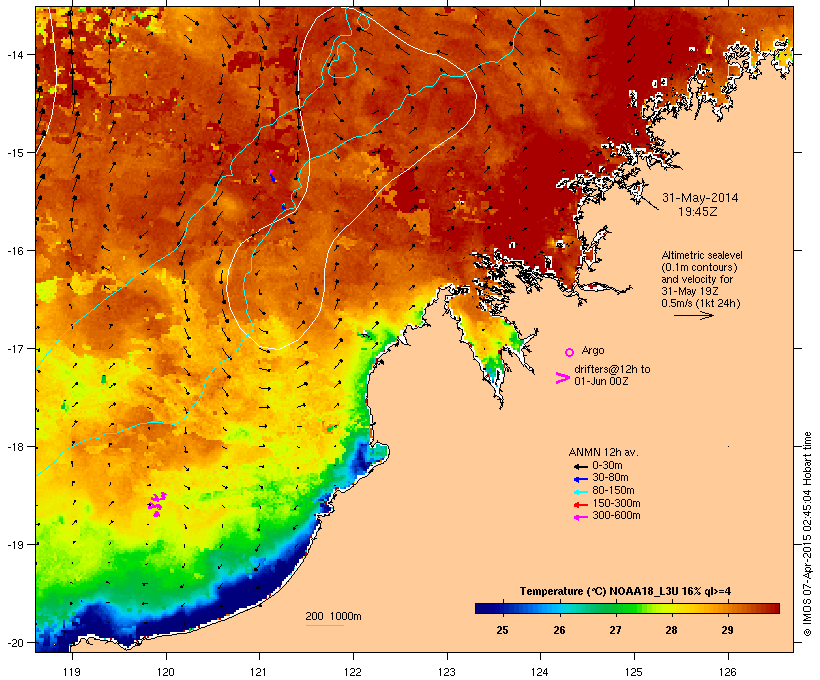
Task: Click the black 0-30m legend arrow
Action: (580, 466)
